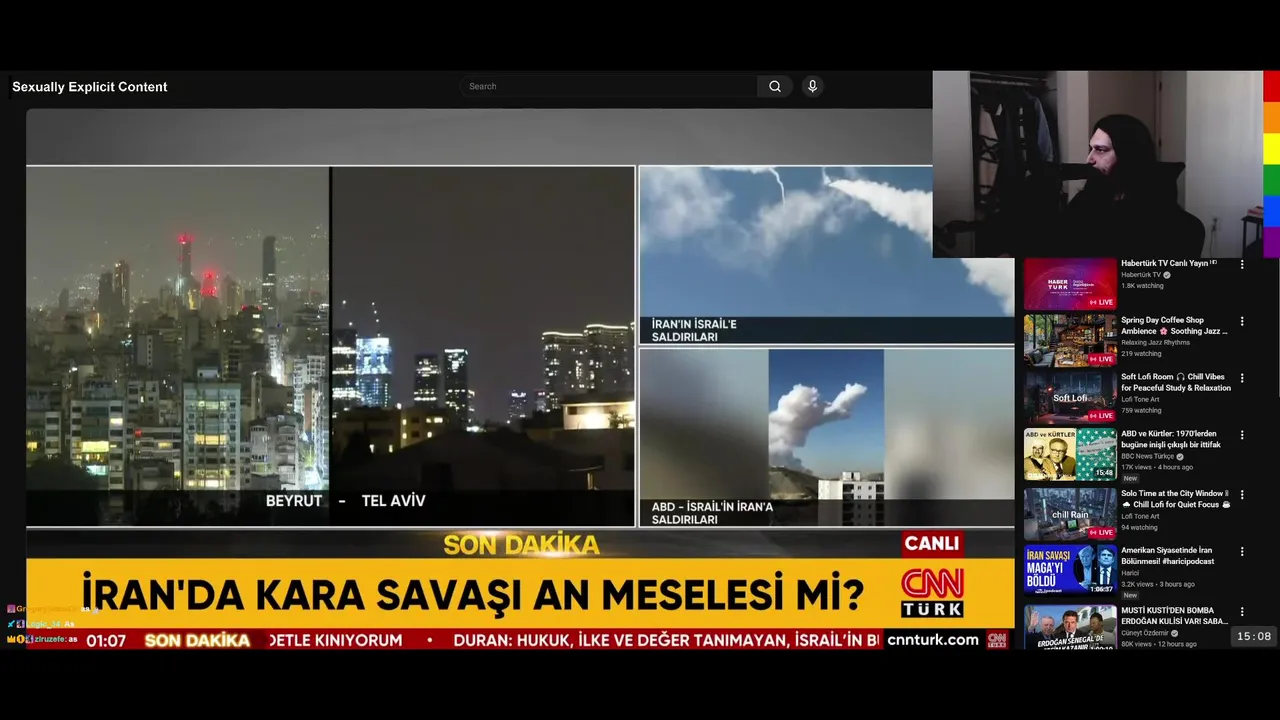Open options menu for ABD ve Kürtler video
The width and height of the screenshot is (1280, 720).
[x=1242, y=435]
